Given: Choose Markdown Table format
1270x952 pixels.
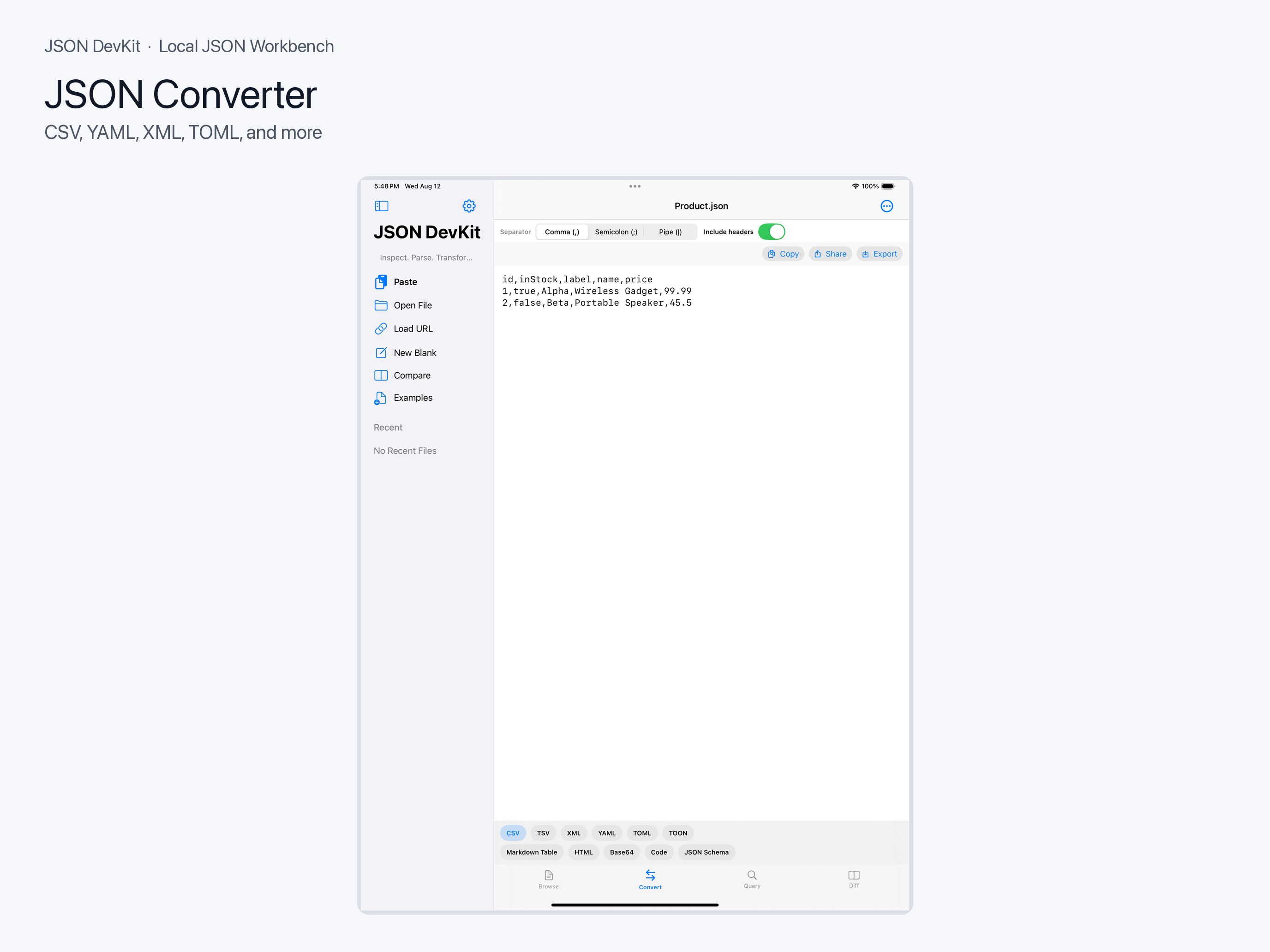Looking at the screenshot, I should [x=532, y=852].
